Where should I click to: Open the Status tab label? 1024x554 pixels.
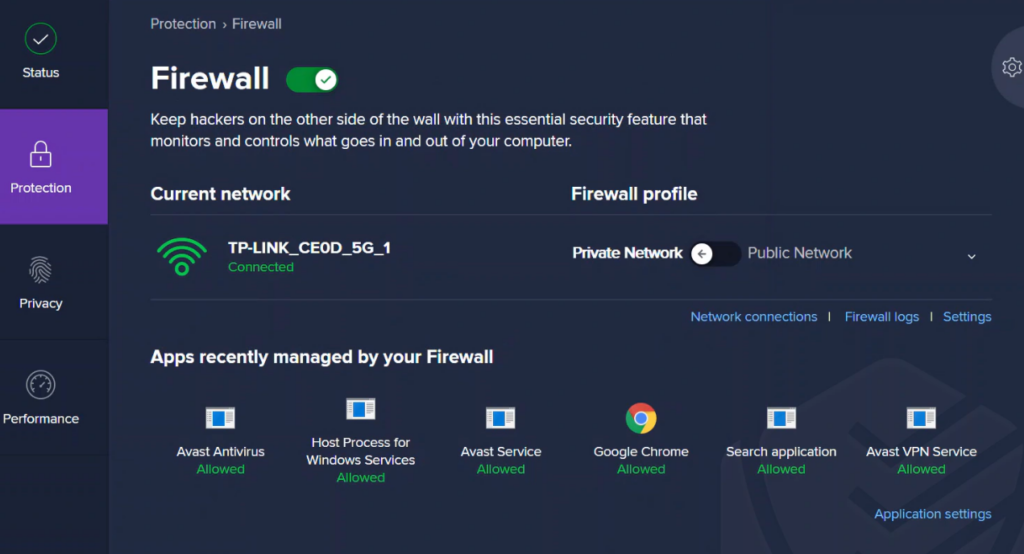(x=40, y=73)
